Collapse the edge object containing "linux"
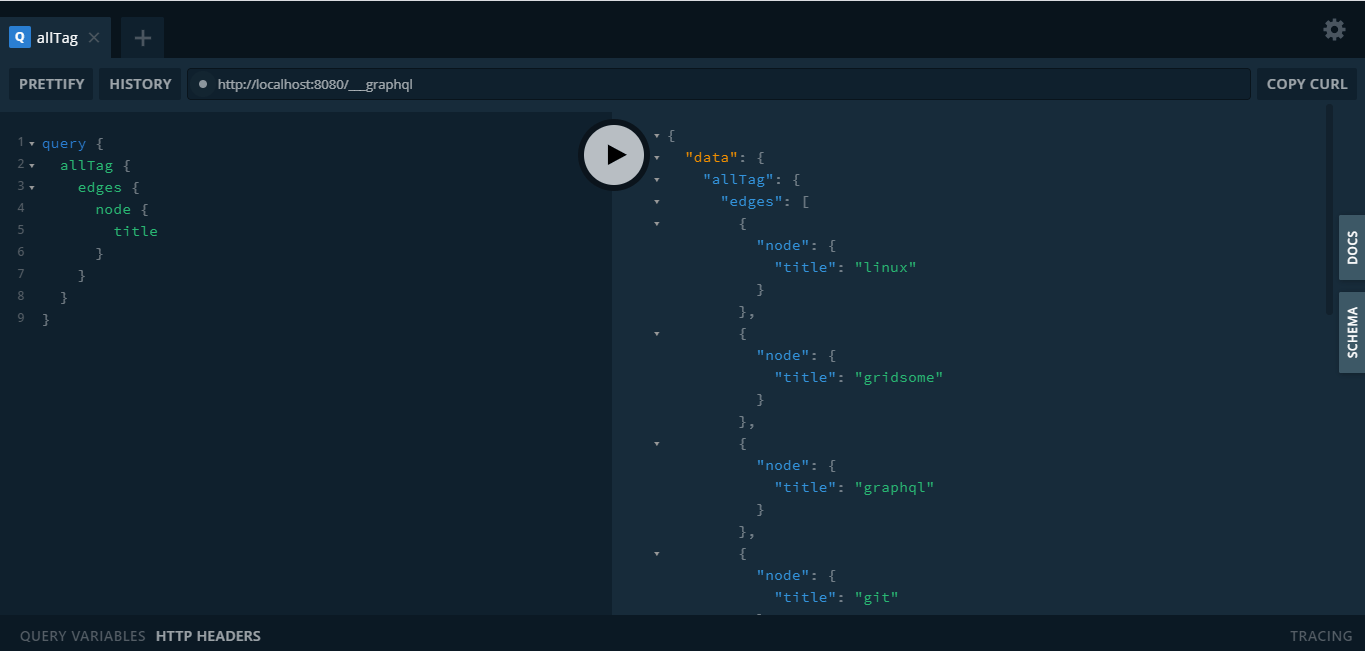The image size is (1365, 651). coord(657,224)
